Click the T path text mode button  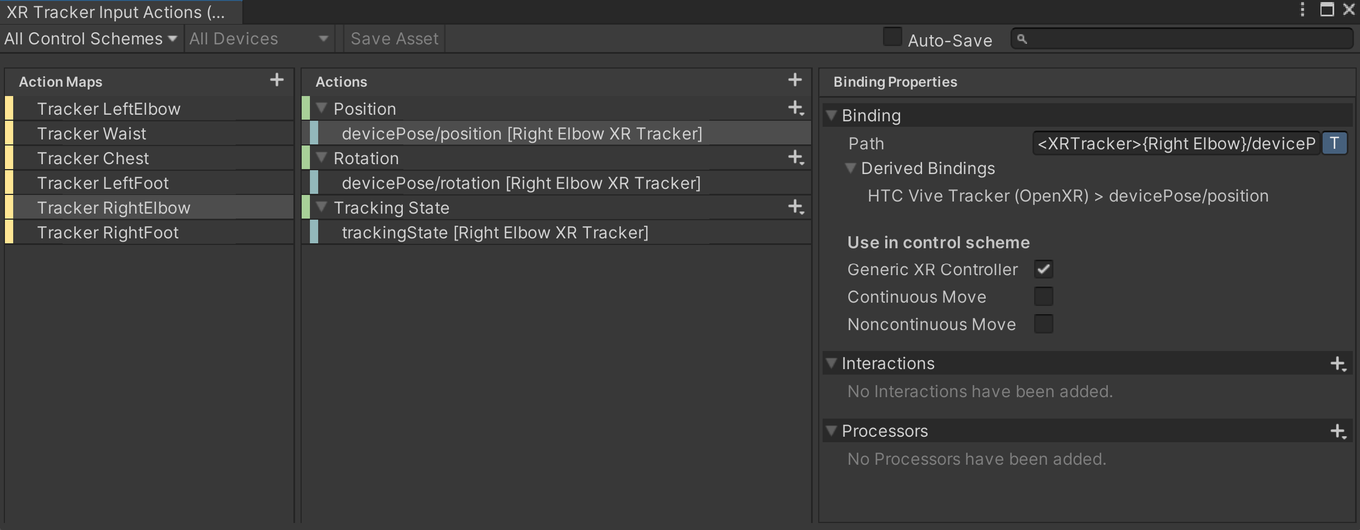coord(1335,144)
